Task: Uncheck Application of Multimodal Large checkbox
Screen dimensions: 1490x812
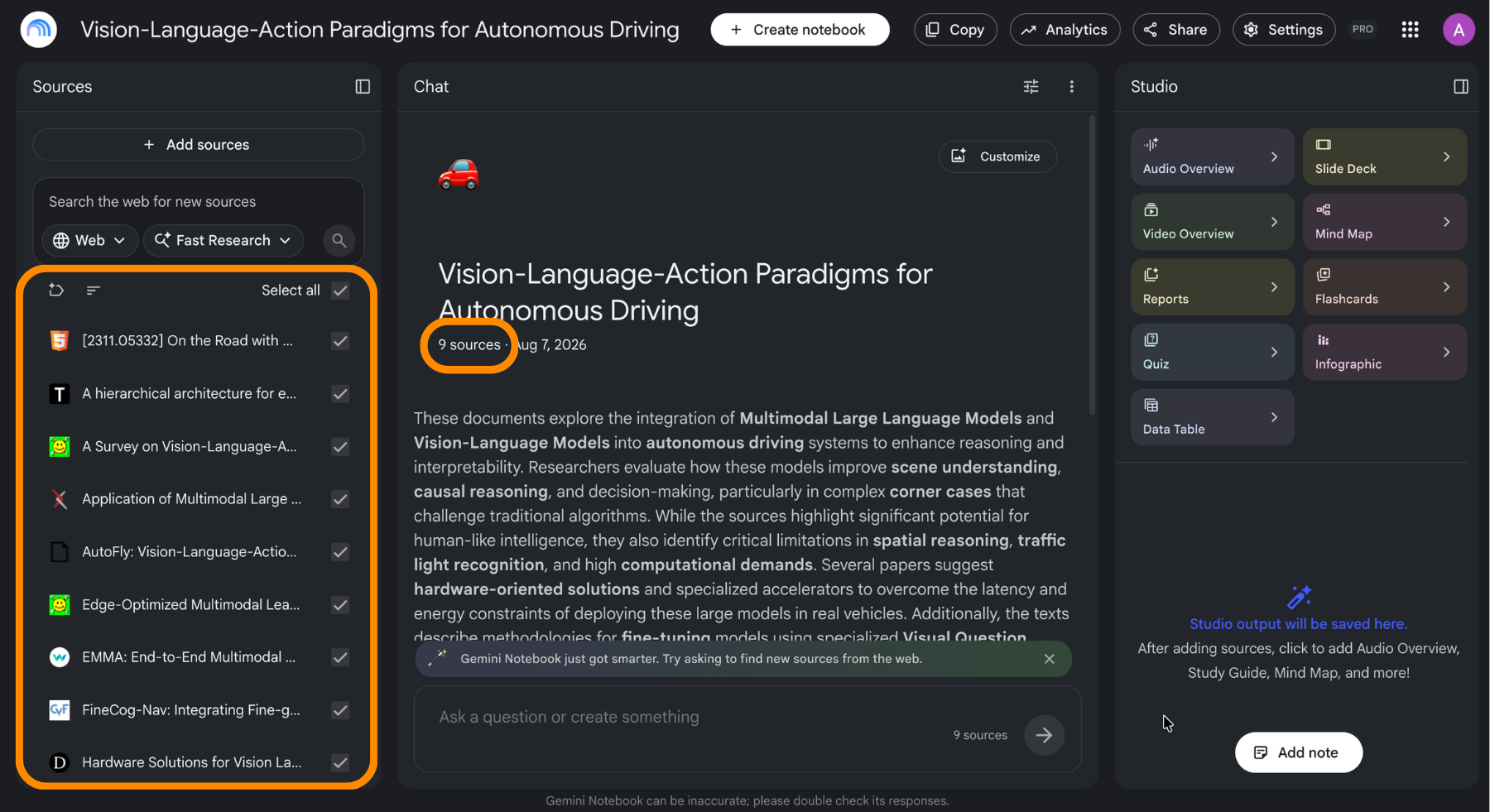Action: point(340,499)
